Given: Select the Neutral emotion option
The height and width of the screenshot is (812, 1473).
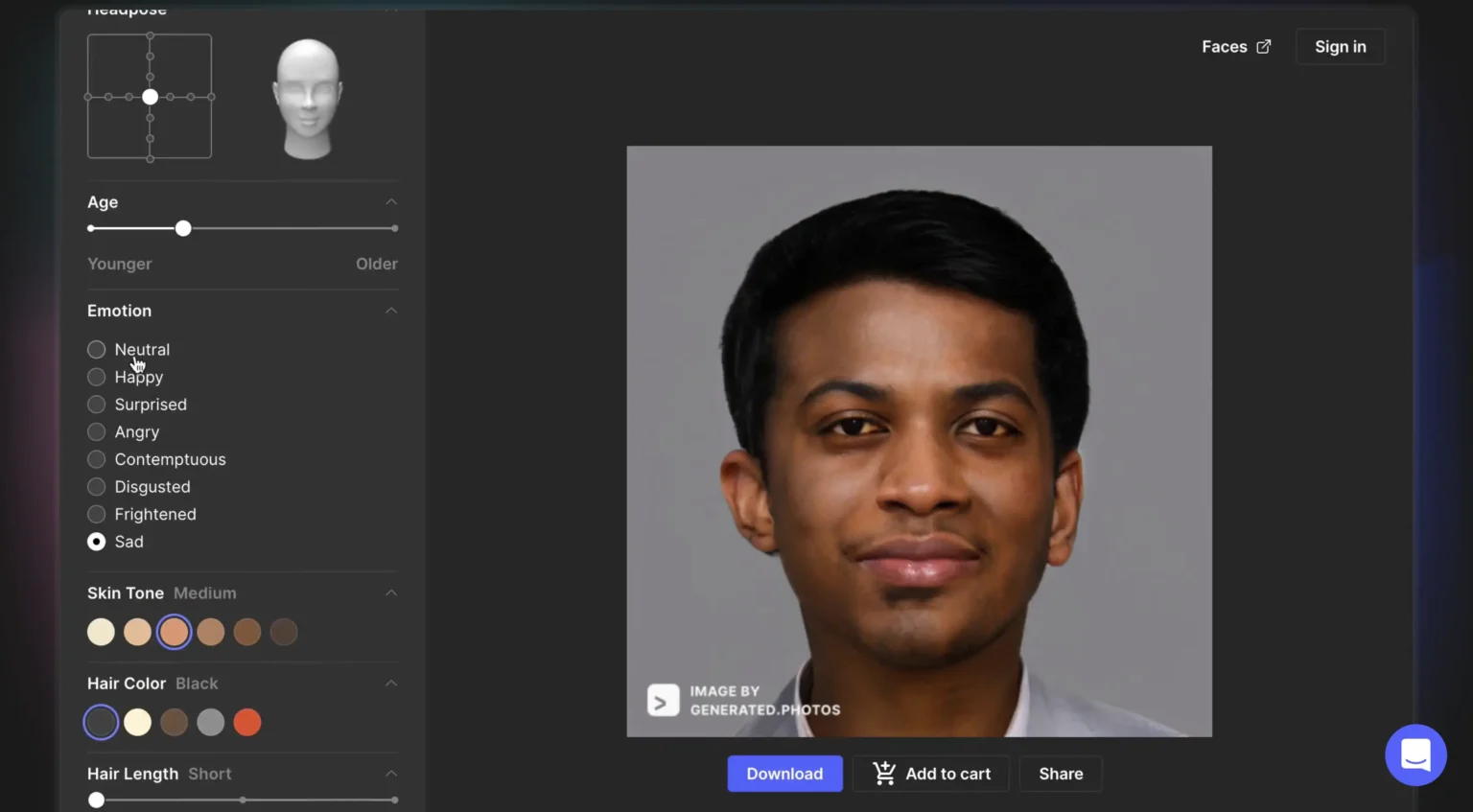Looking at the screenshot, I should 97,350.
